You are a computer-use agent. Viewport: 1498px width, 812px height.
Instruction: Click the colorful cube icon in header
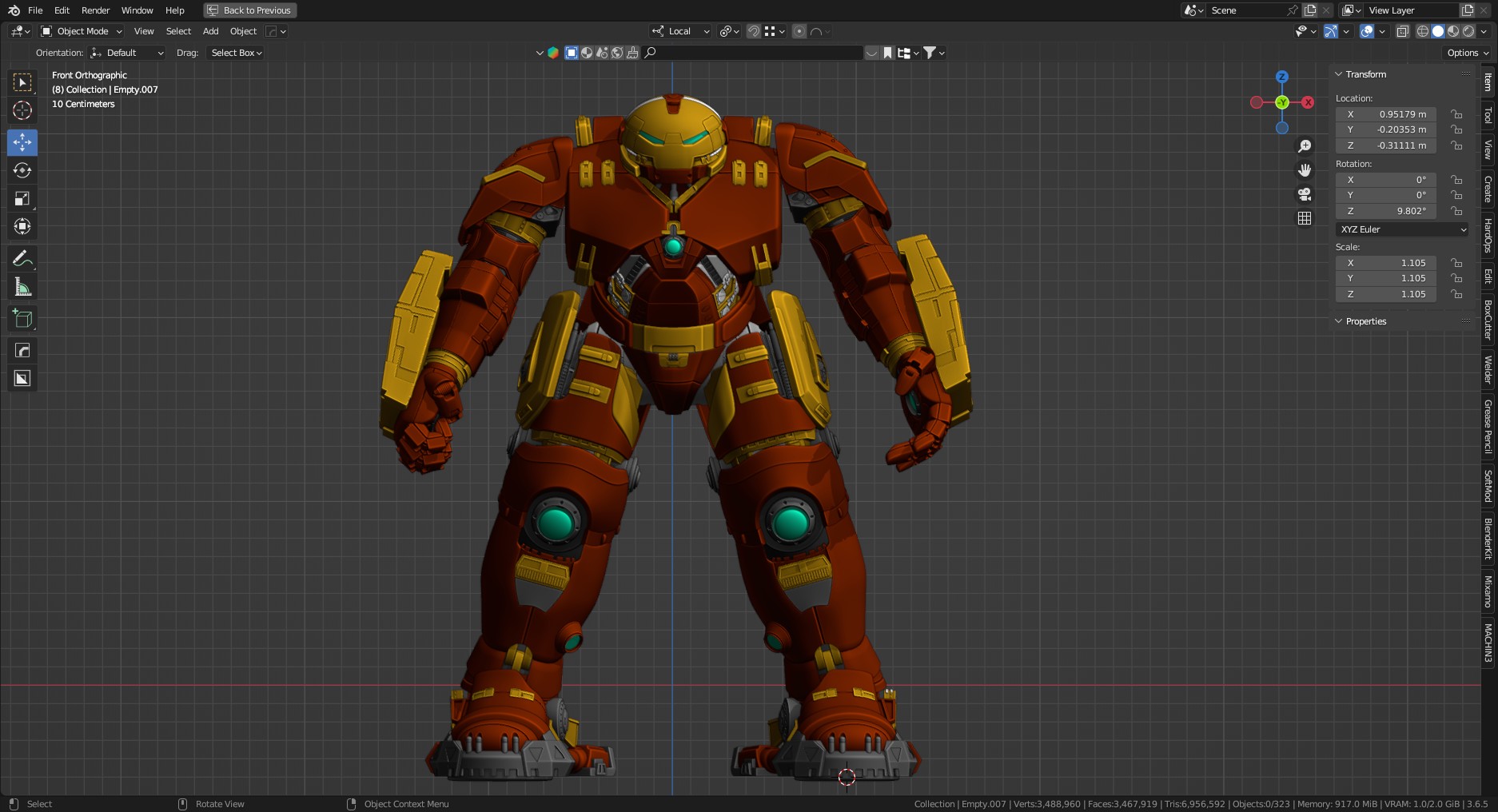tap(553, 53)
